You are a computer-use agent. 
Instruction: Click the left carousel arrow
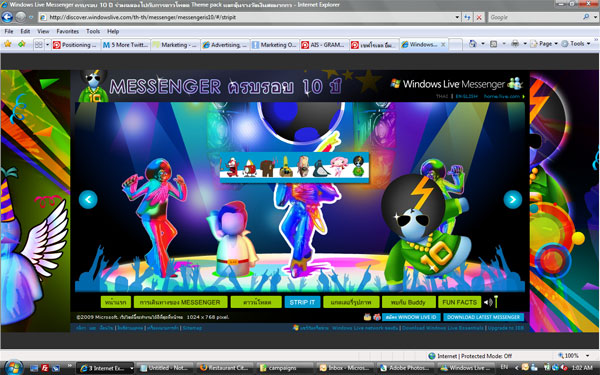click(88, 199)
